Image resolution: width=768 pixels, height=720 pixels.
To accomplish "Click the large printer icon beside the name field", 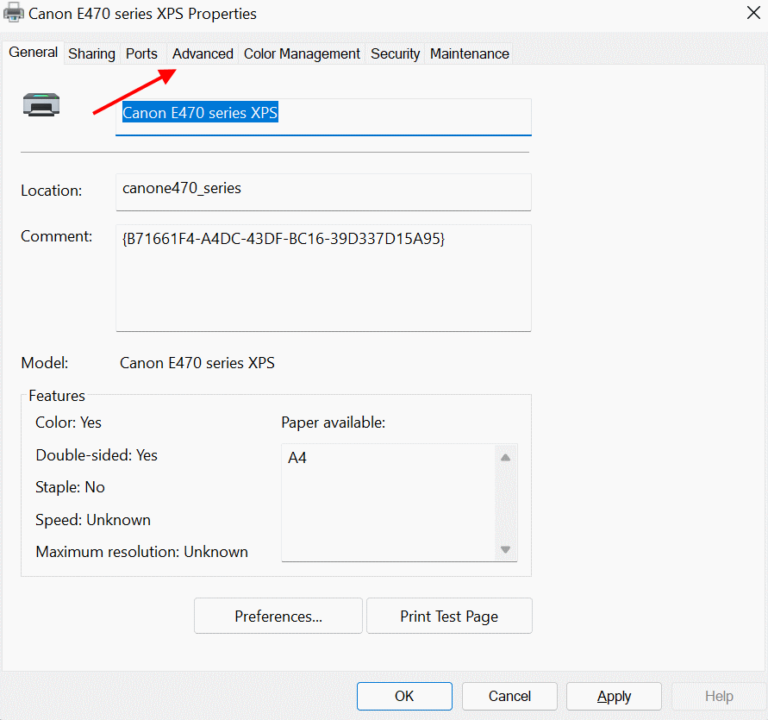I will click(42, 104).
